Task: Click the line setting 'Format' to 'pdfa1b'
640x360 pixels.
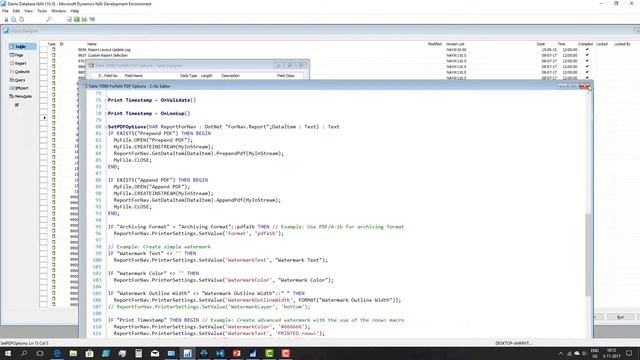Action: (198, 233)
